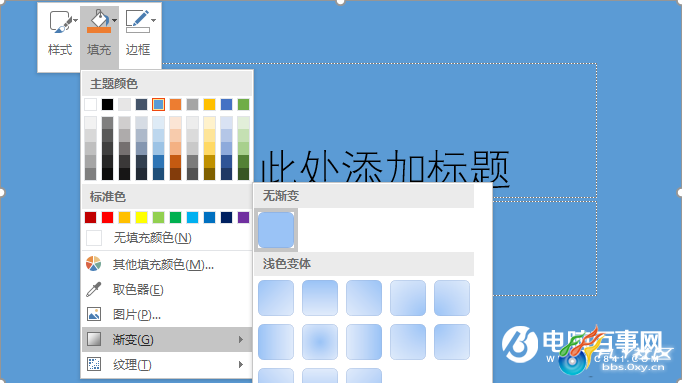682x383 pixels.
Task: Choose the purple standard color swatch
Action: [244, 217]
